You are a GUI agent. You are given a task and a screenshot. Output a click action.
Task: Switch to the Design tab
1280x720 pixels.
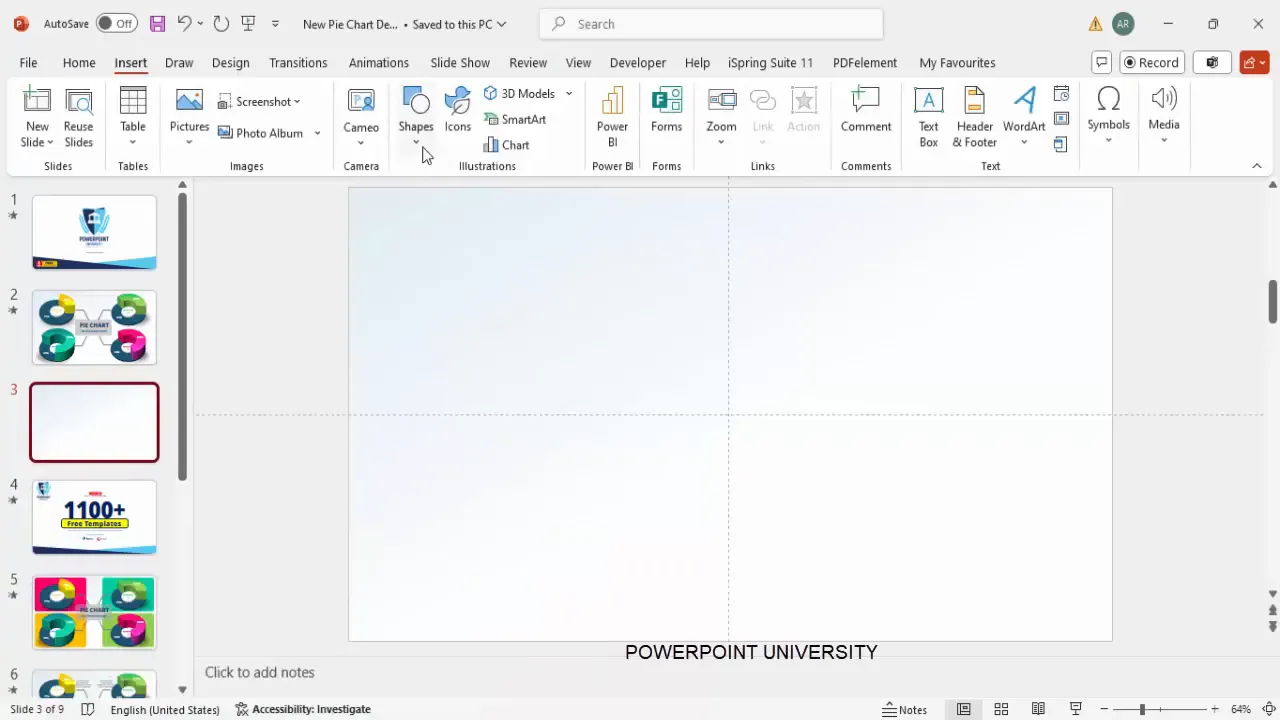pos(230,62)
